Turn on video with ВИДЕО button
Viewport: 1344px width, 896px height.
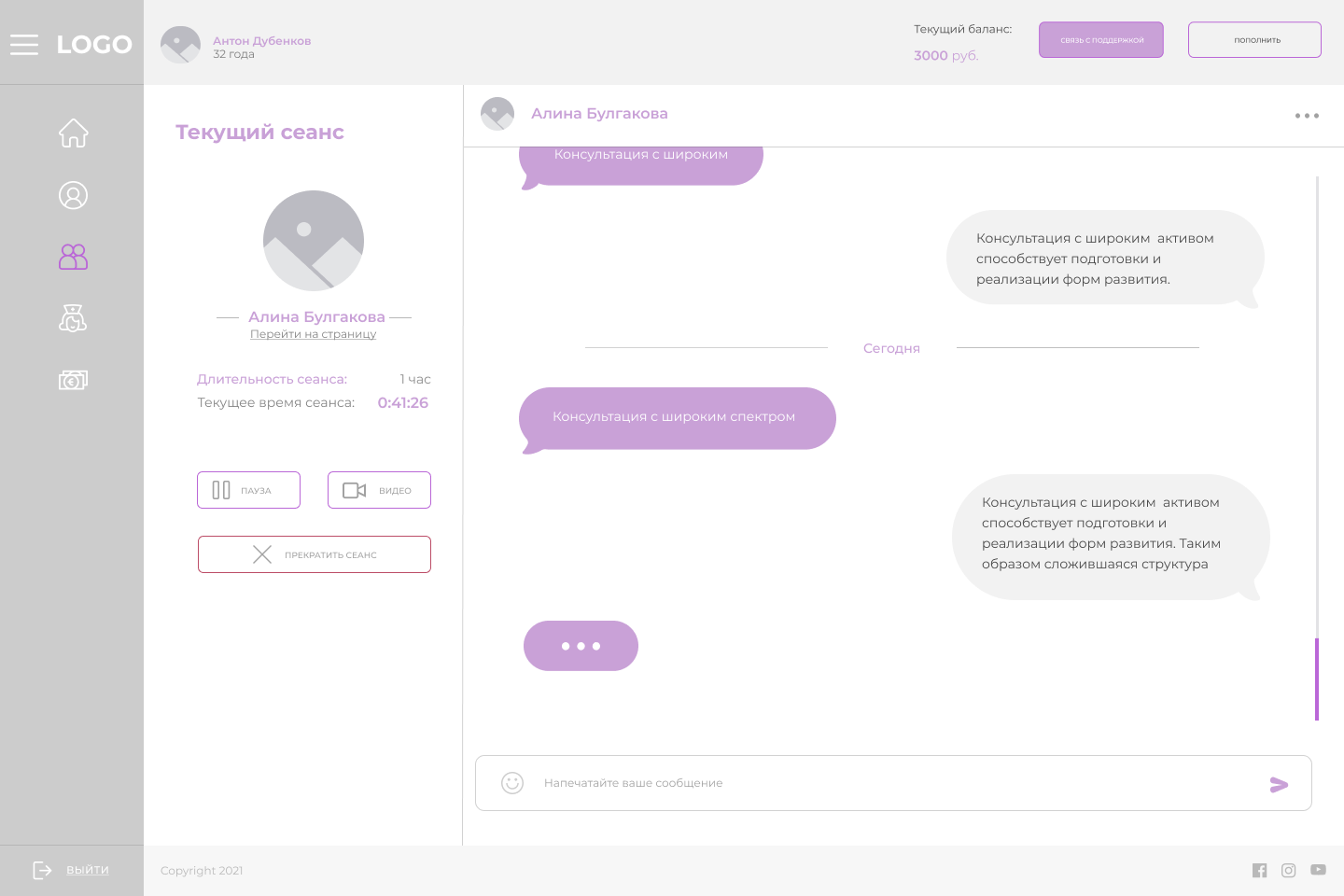379,490
